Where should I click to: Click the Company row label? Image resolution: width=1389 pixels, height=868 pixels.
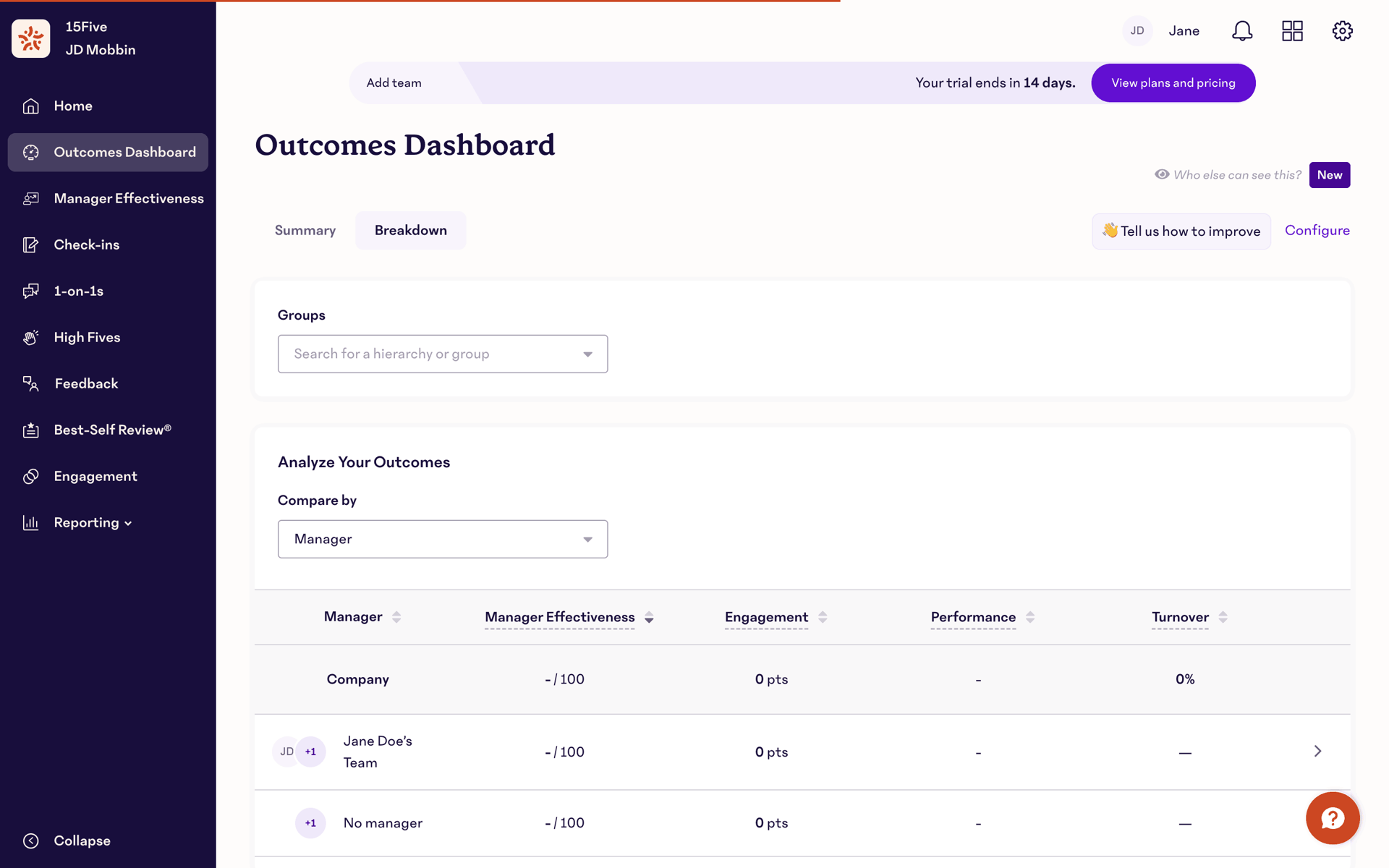click(357, 679)
